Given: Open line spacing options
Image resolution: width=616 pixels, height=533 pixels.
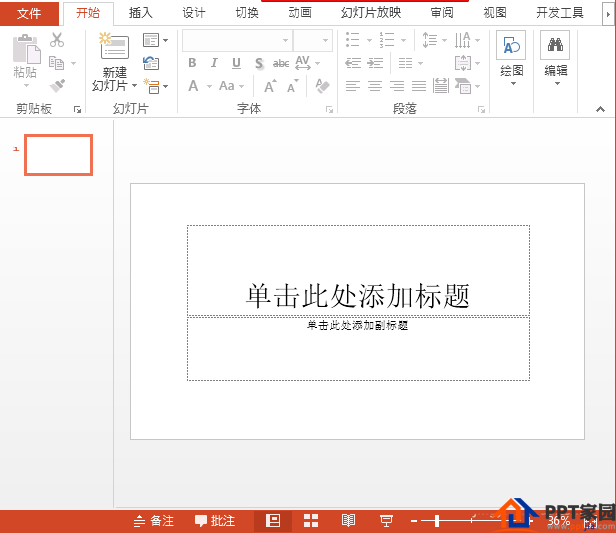Looking at the screenshot, I should [x=434, y=40].
